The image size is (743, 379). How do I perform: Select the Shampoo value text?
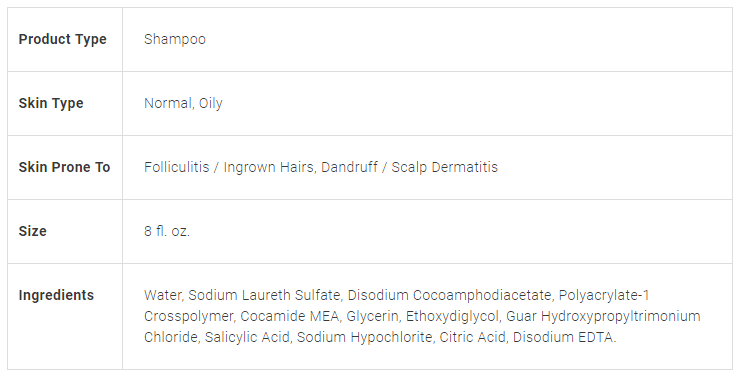[x=175, y=39]
